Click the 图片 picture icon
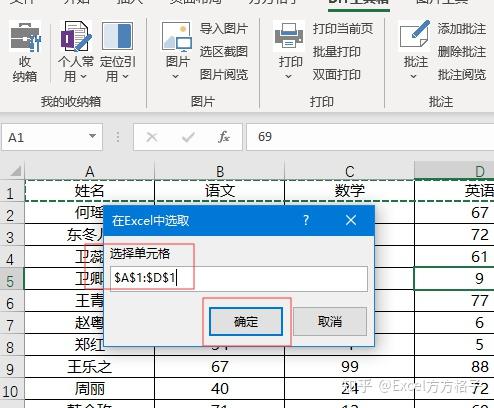The image size is (494, 408). (177, 37)
